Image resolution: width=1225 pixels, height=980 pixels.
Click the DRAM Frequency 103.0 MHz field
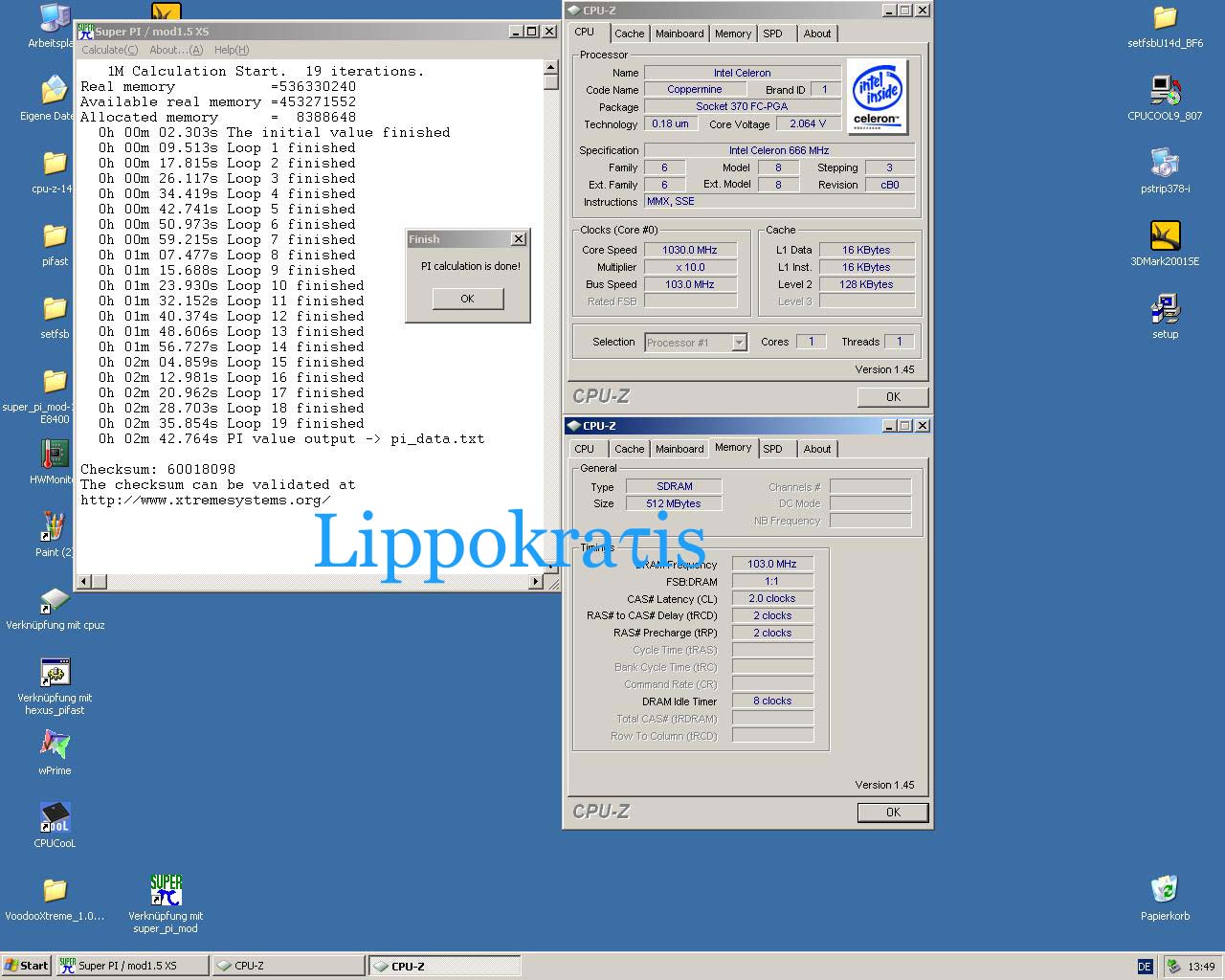click(x=772, y=564)
